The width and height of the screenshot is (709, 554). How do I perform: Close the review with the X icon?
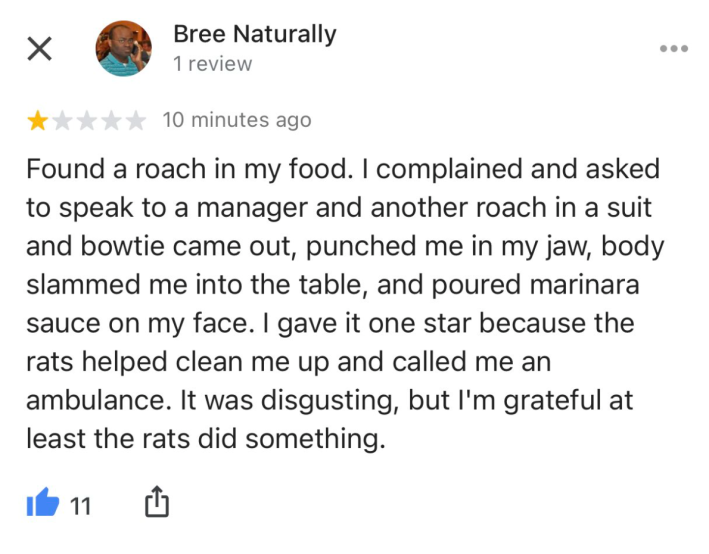point(38,49)
